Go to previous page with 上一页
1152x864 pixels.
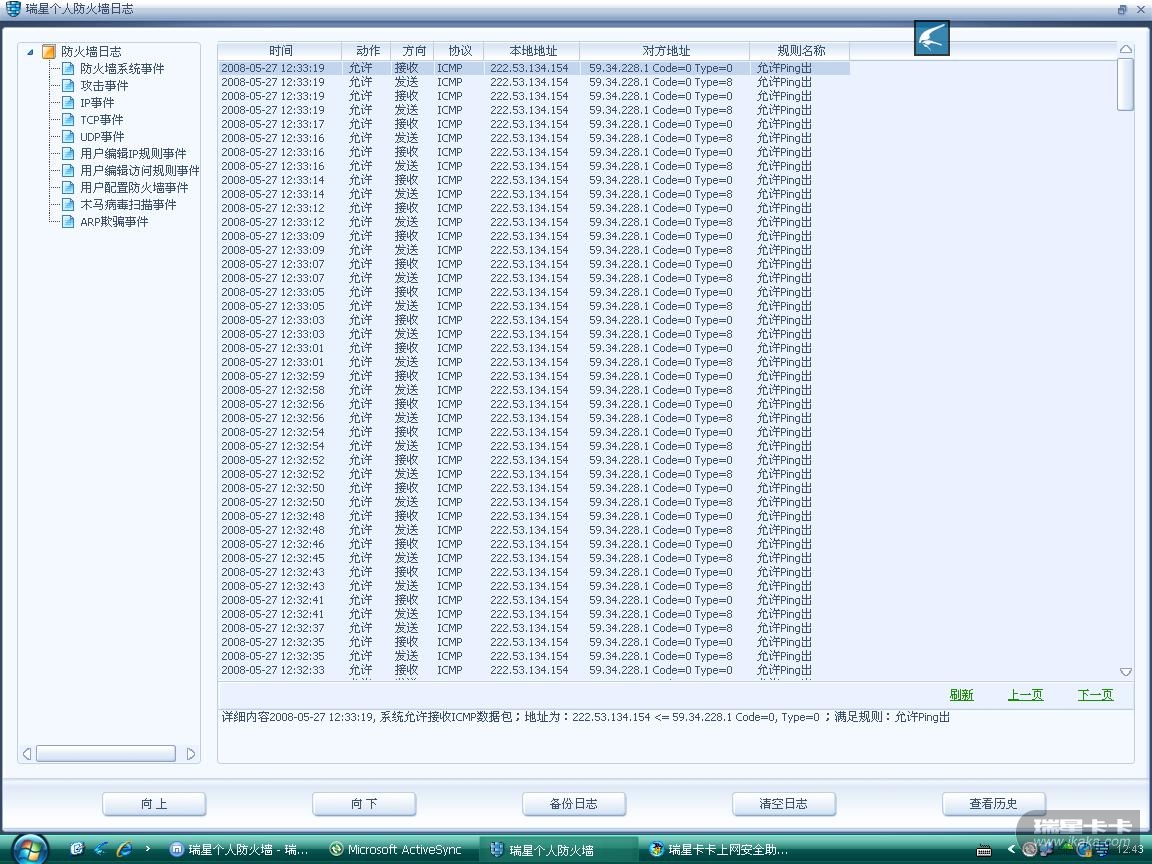(1025, 694)
